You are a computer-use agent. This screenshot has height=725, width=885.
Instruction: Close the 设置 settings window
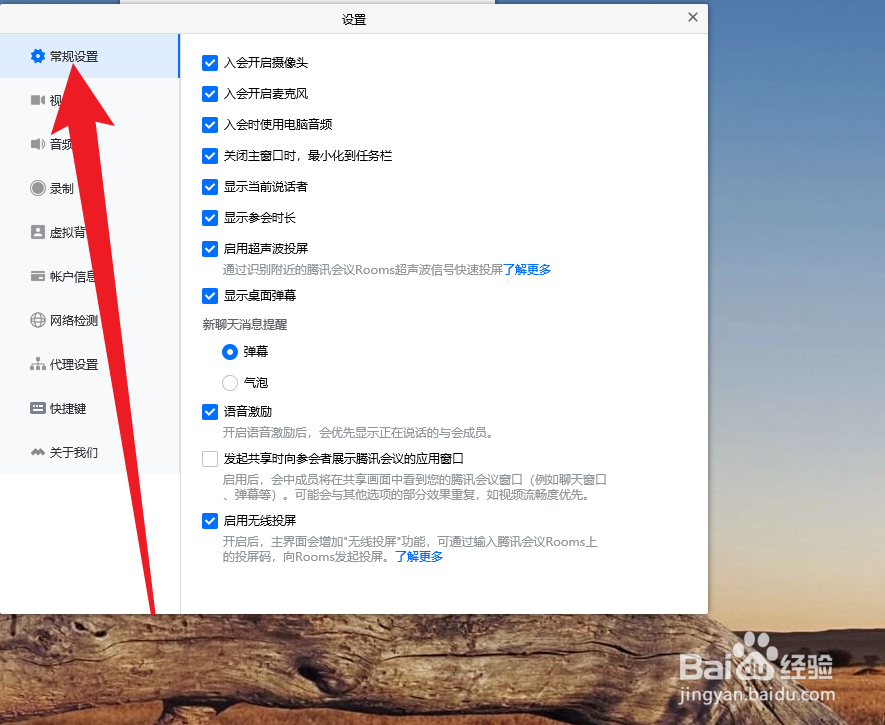tap(691, 18)
